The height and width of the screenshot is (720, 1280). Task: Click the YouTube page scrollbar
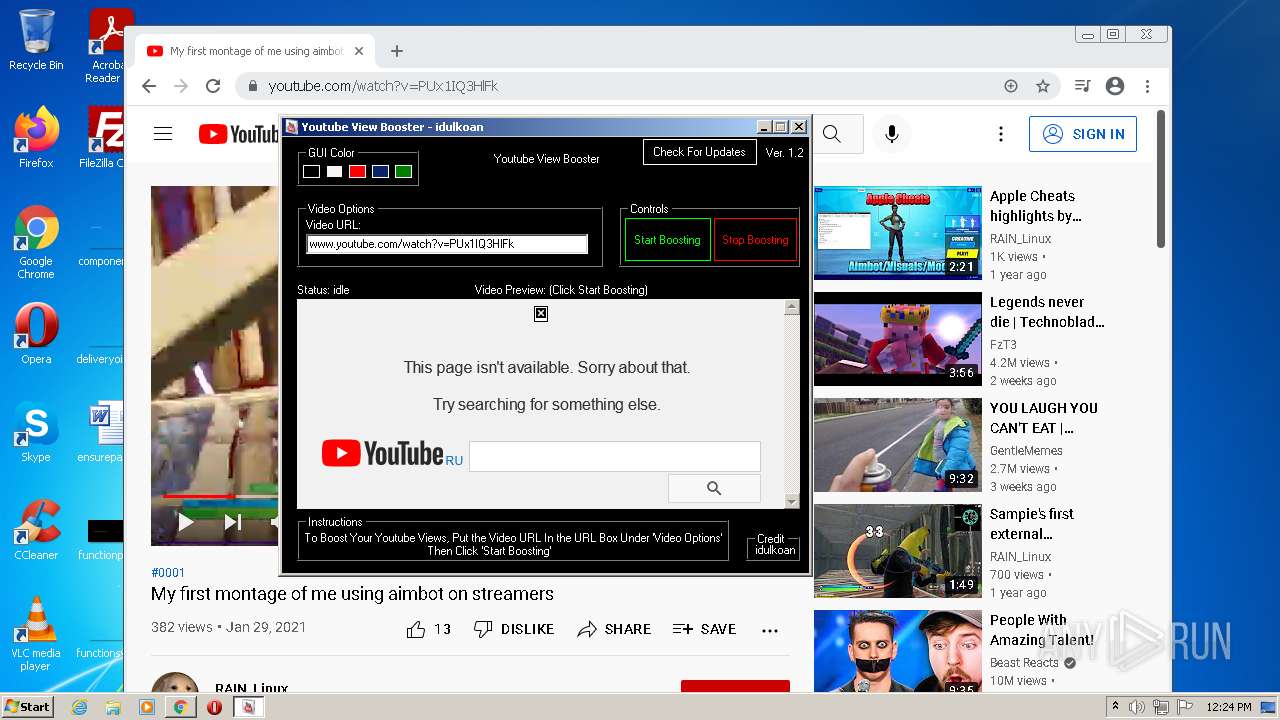(1161, 180)
